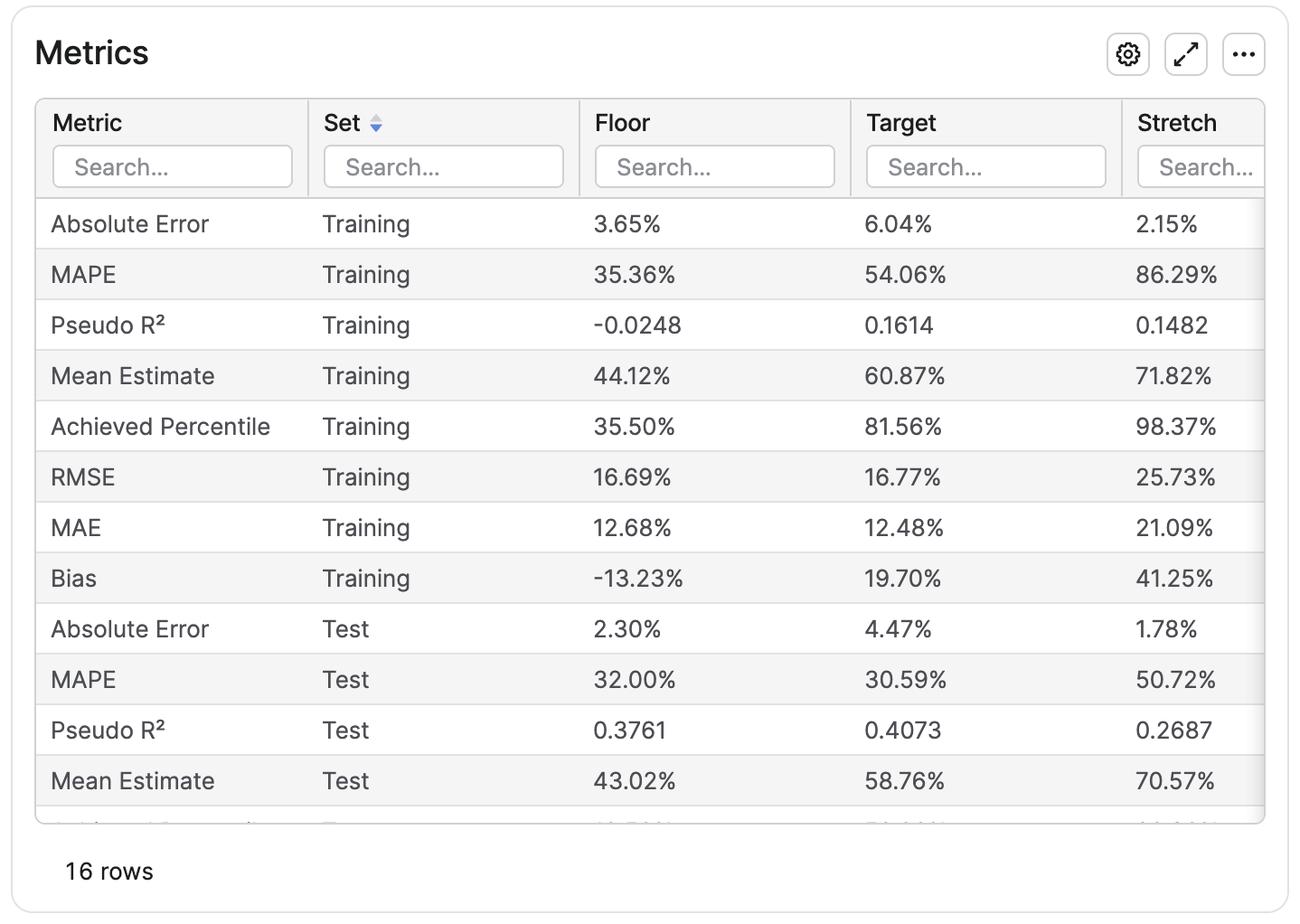Toggle sort arrows on Set column

376,124
